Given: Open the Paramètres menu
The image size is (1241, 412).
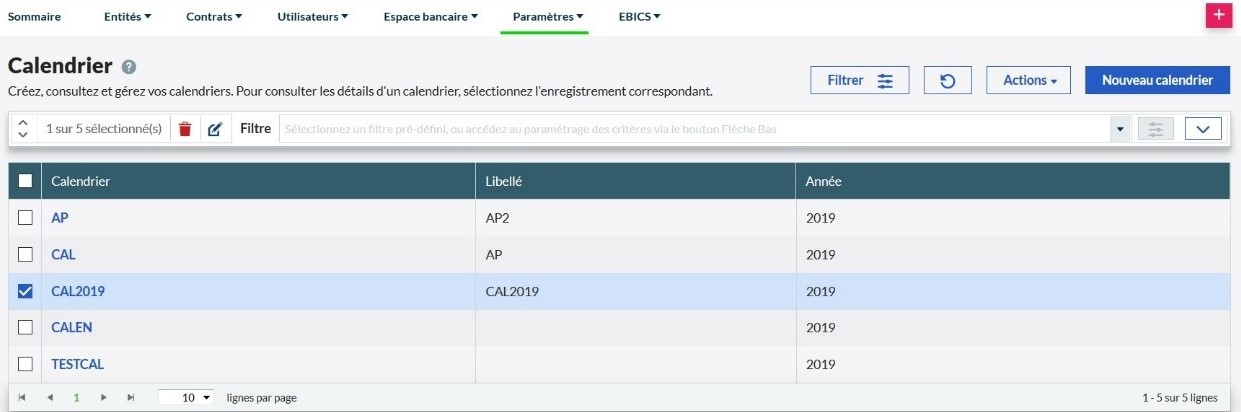Looking at the screenshot, I should click(x=547, y=17).
